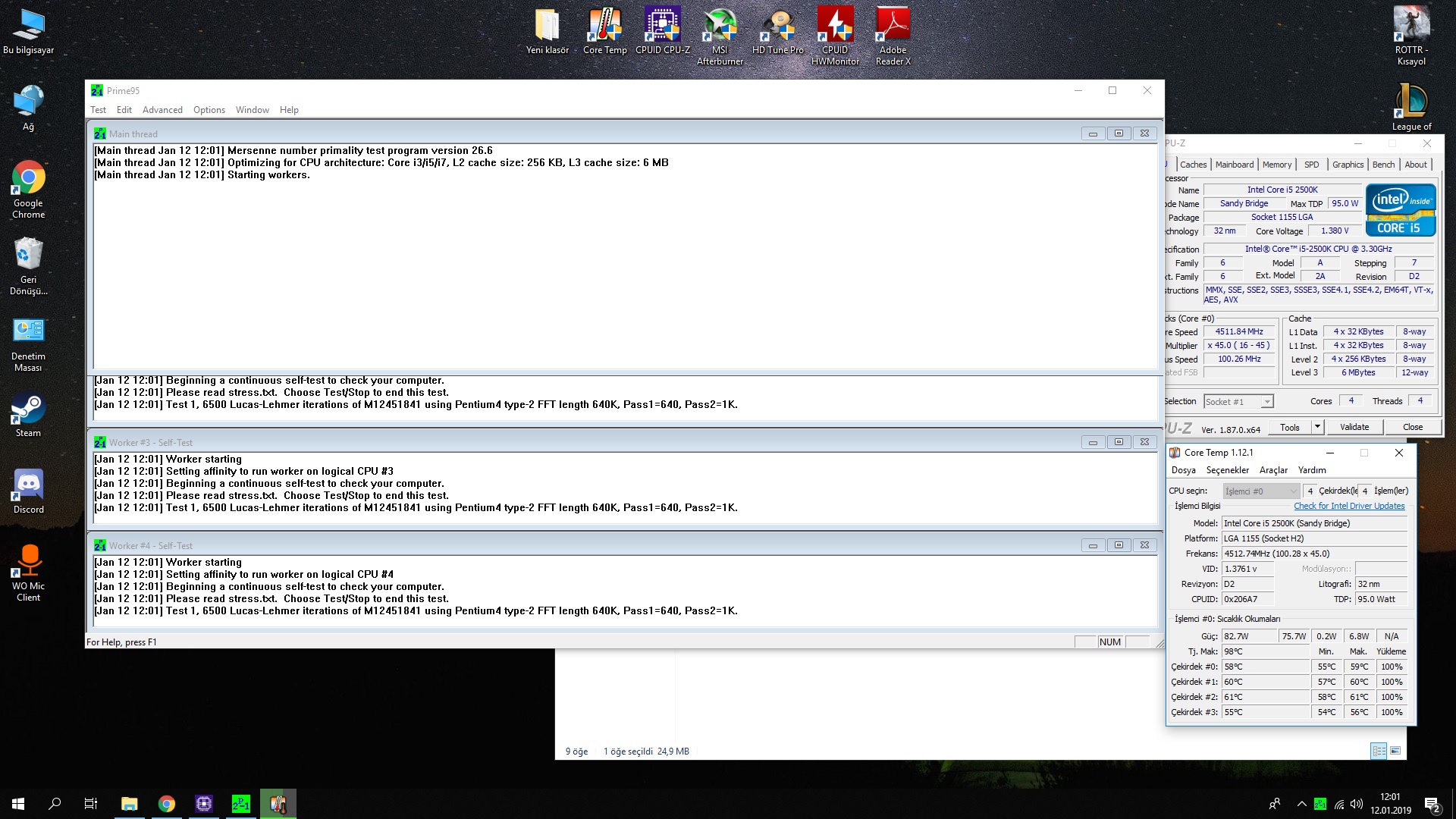
Task: Minimize the Worker #3 Self-Test child window
Action: (x=1093, y=442)
